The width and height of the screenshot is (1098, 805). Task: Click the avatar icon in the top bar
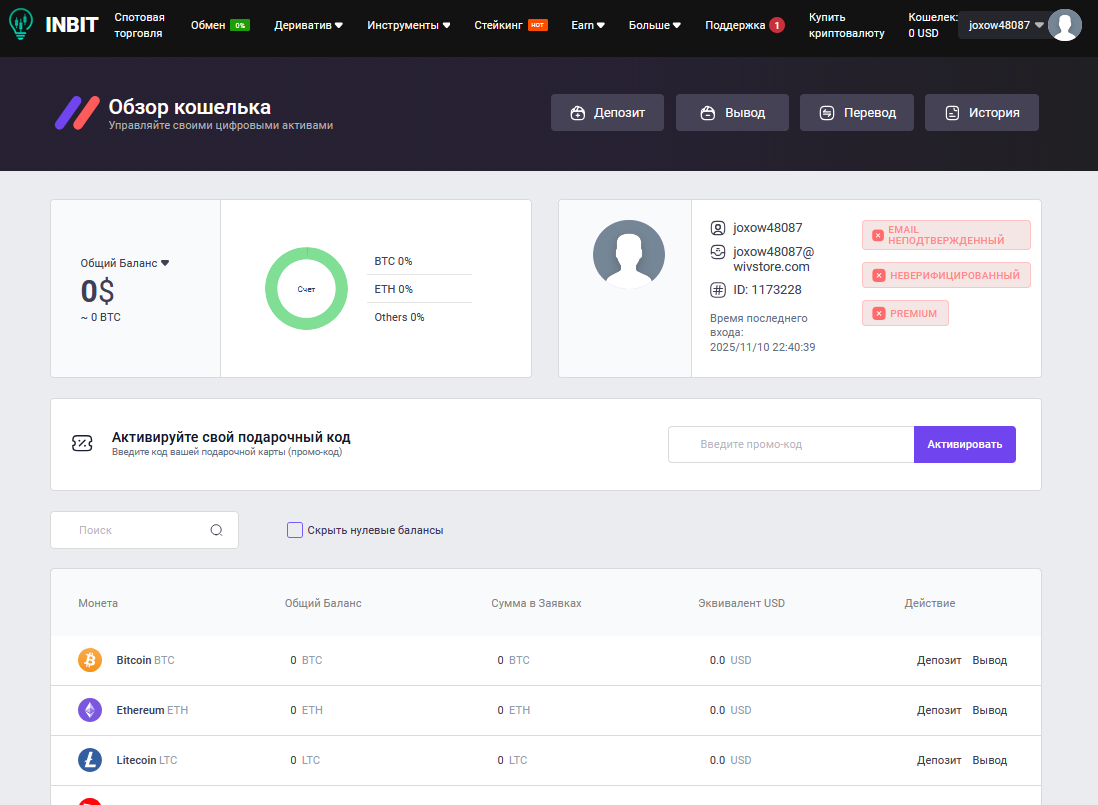1065,24
